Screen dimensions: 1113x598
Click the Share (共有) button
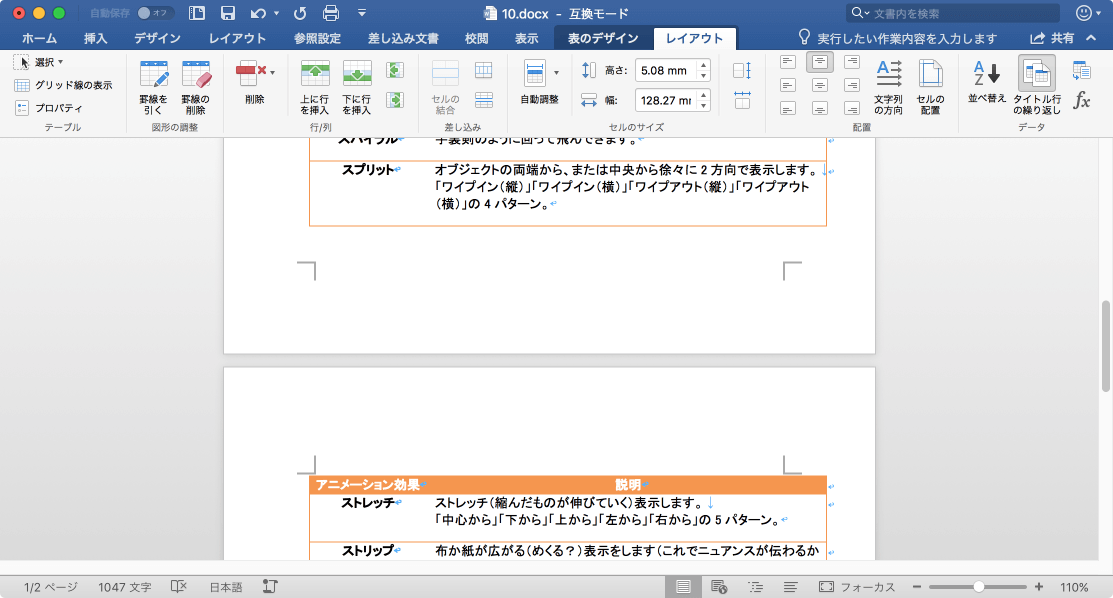tap(1053, 38)
